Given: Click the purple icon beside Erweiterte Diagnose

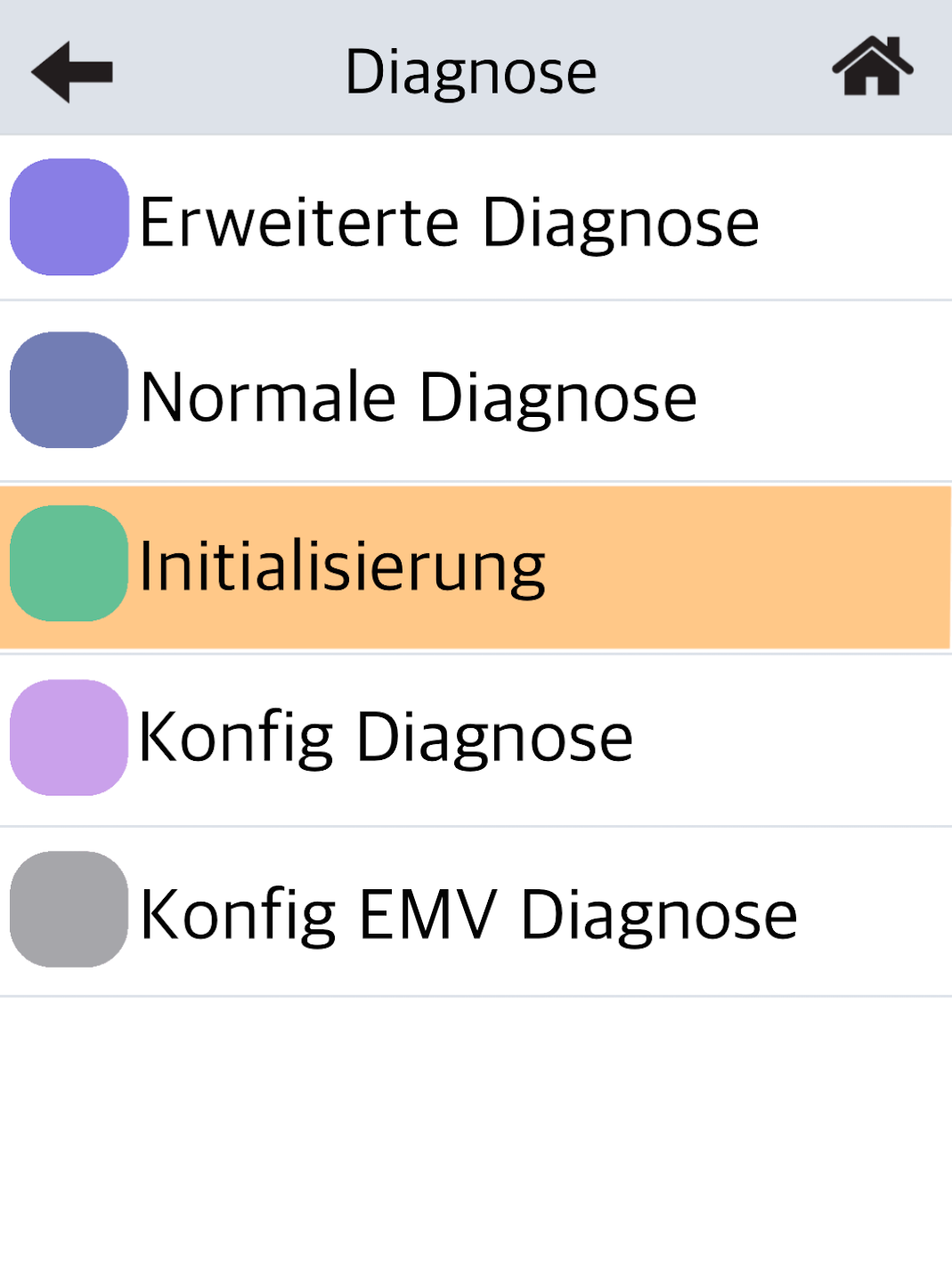Looking at the screenshot, I should pos(69,217).
